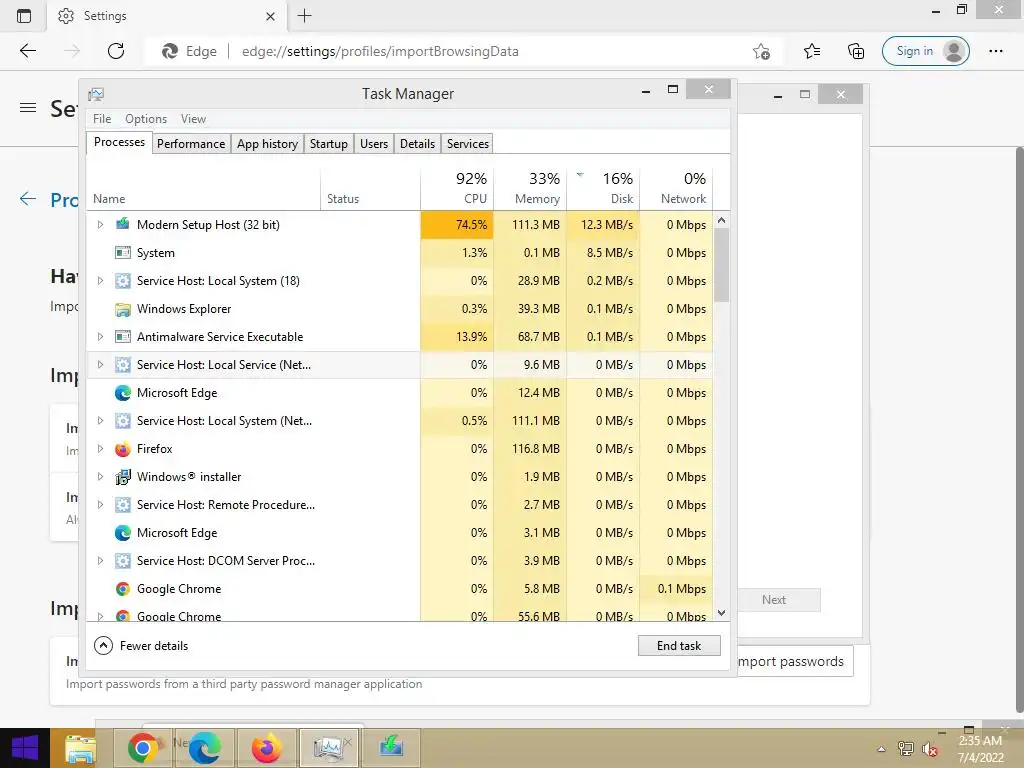Open Firefox from the taskbar
Screen dimensions: 1024x768
pyautogui.click(x=266, y=748)
